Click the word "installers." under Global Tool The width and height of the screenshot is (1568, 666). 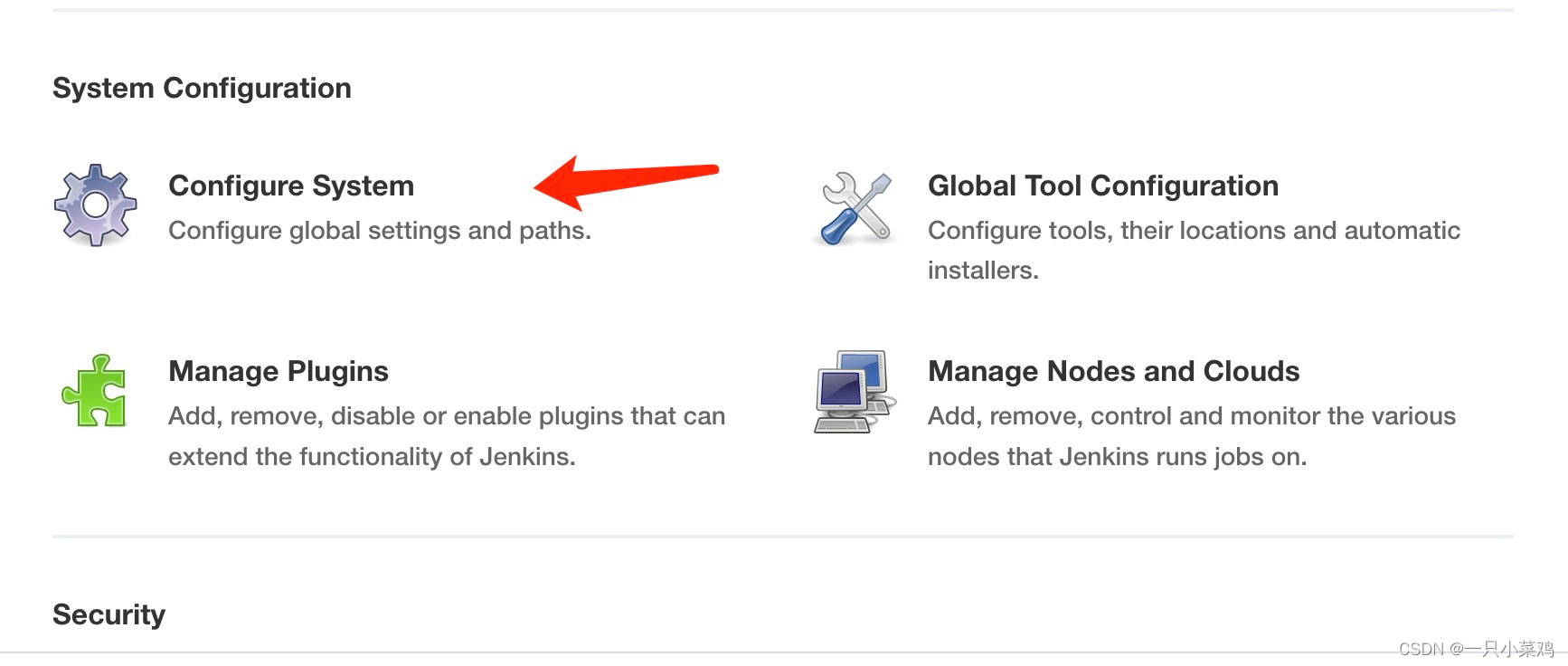(x=983, y=271)
